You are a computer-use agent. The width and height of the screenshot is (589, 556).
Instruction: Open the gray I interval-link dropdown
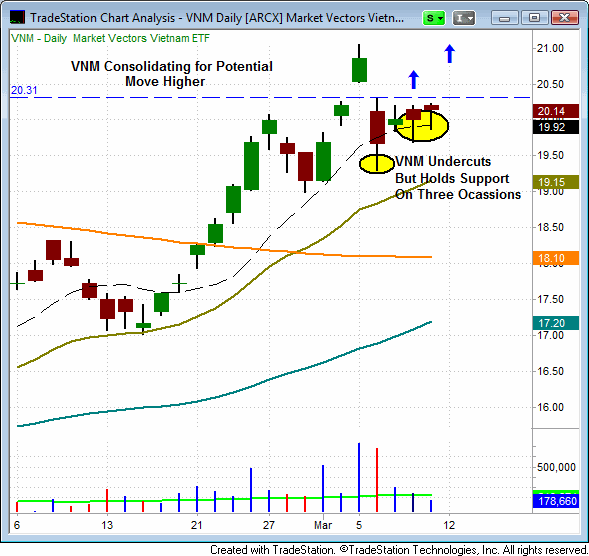464,18
